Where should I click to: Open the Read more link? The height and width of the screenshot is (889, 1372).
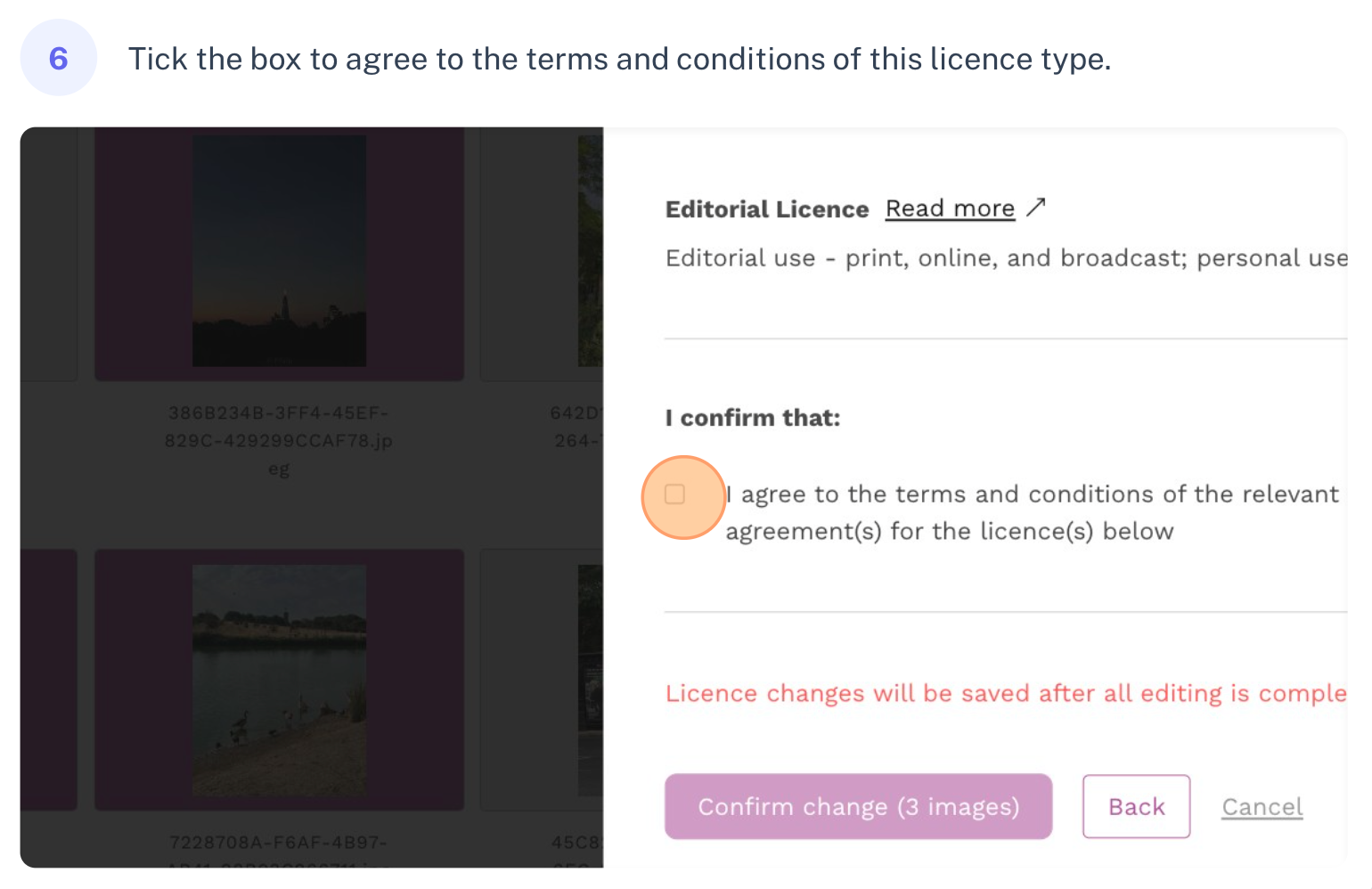[x=950, y=208]
